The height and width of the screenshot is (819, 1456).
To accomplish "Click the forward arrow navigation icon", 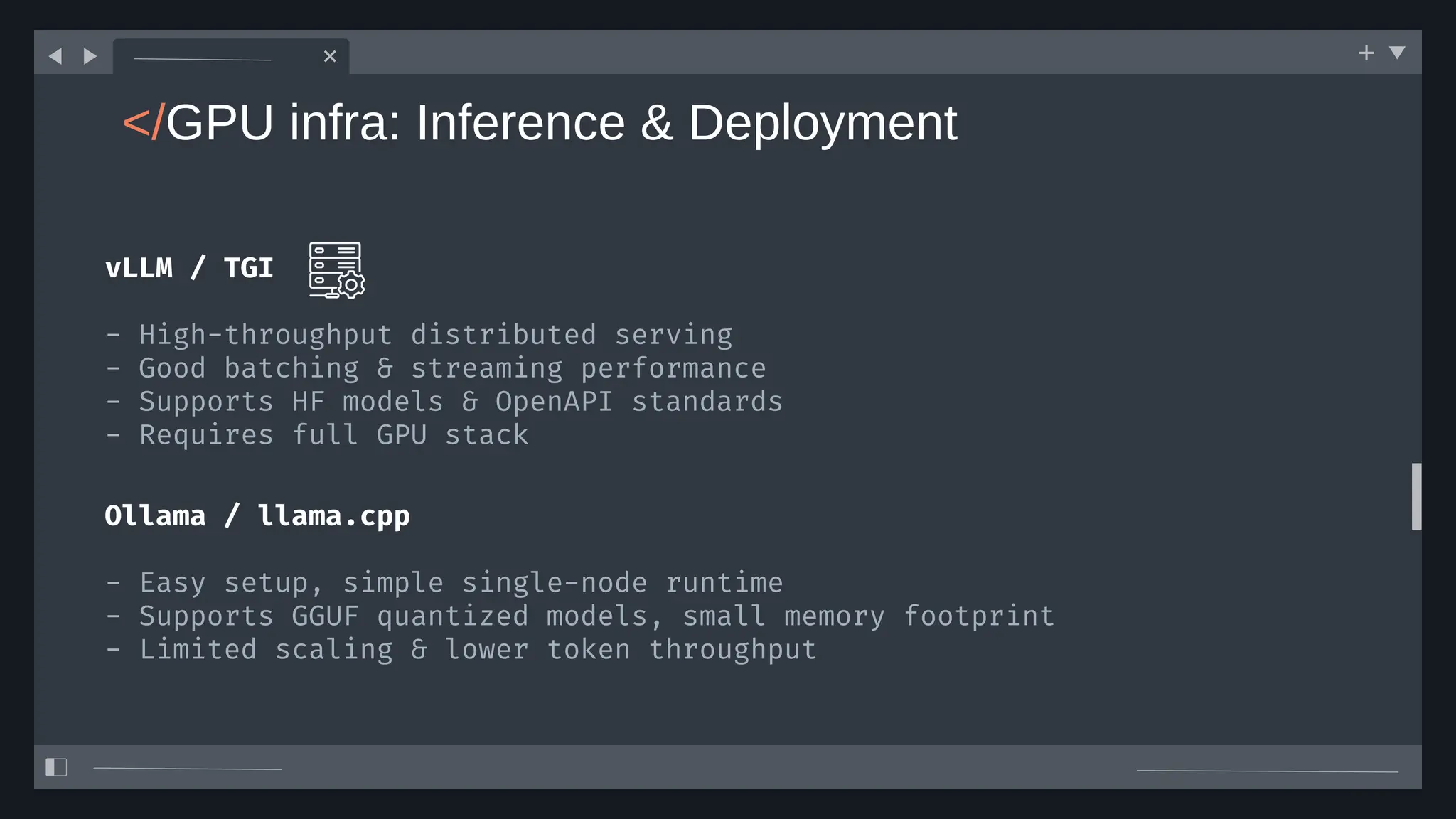I will (x=90, y=56).
